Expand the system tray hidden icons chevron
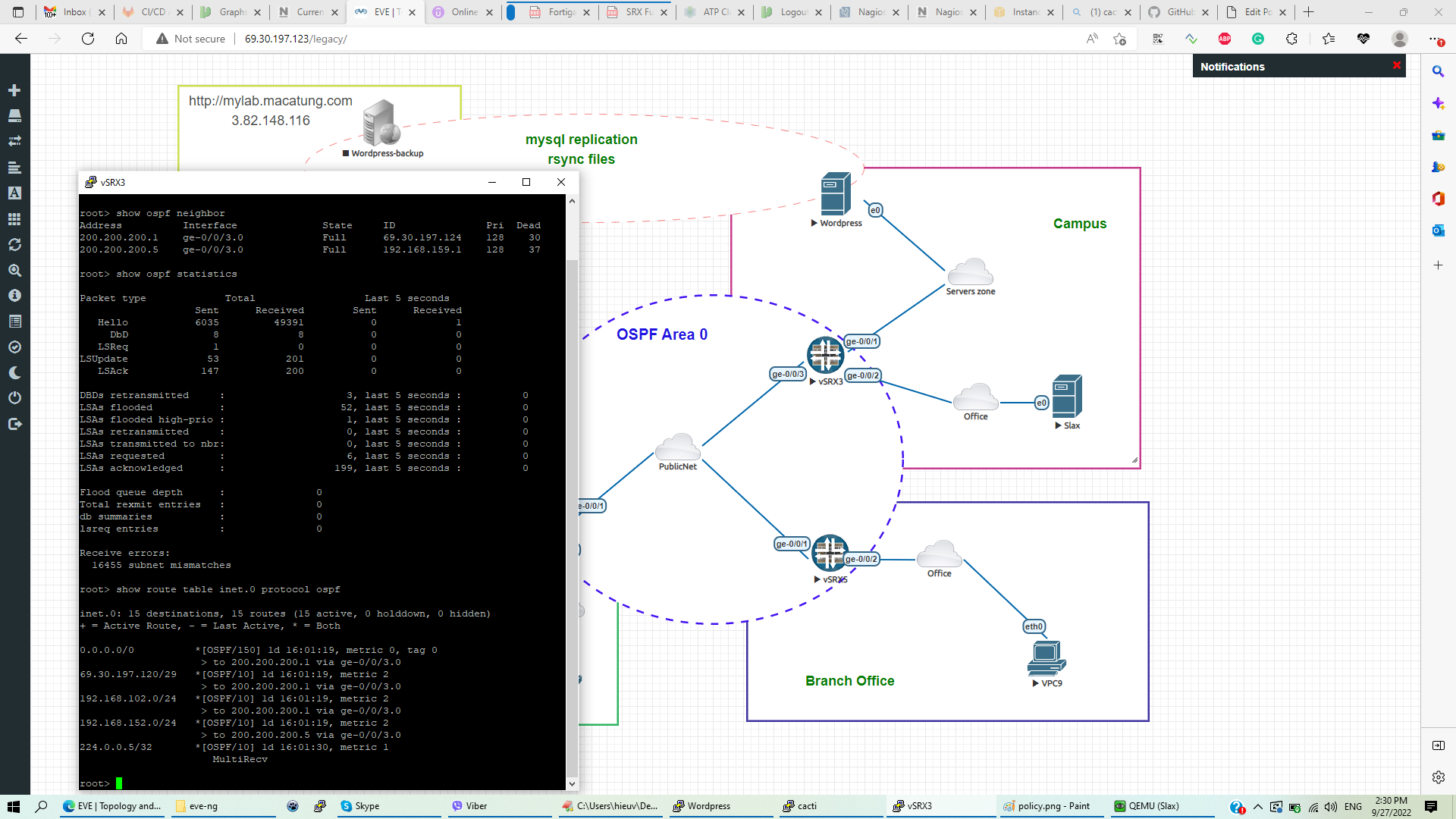This screenshot has height=819, width=1456. click(1258, 807)
